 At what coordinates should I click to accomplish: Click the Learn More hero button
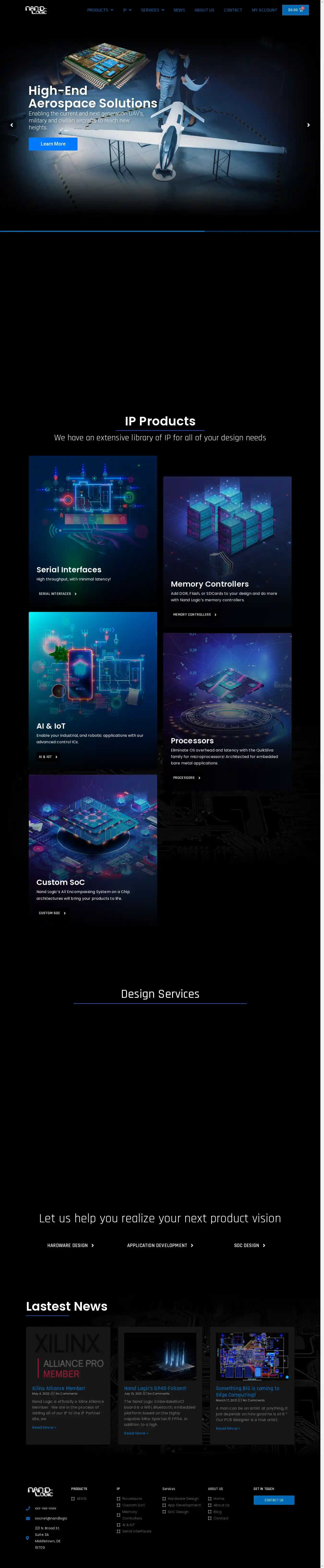coord(53,144)
